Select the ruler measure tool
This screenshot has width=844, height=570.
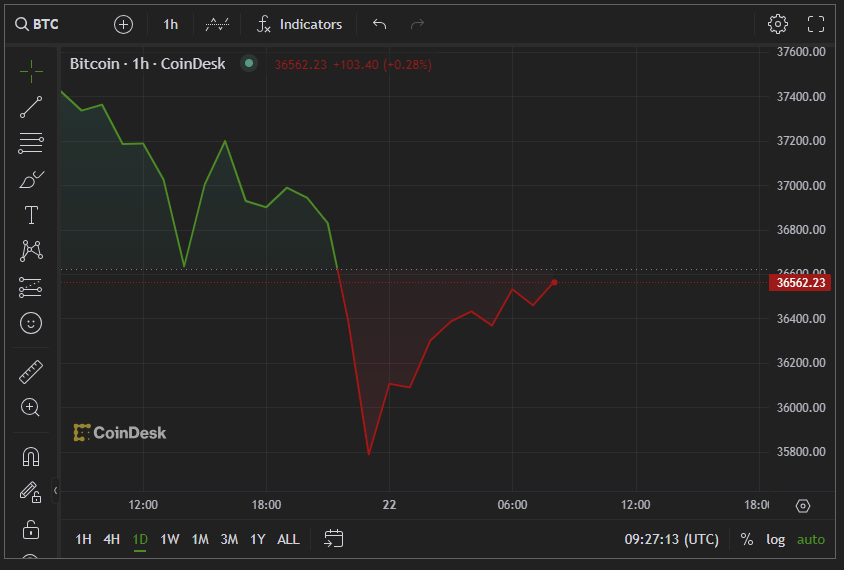[31, 372]
